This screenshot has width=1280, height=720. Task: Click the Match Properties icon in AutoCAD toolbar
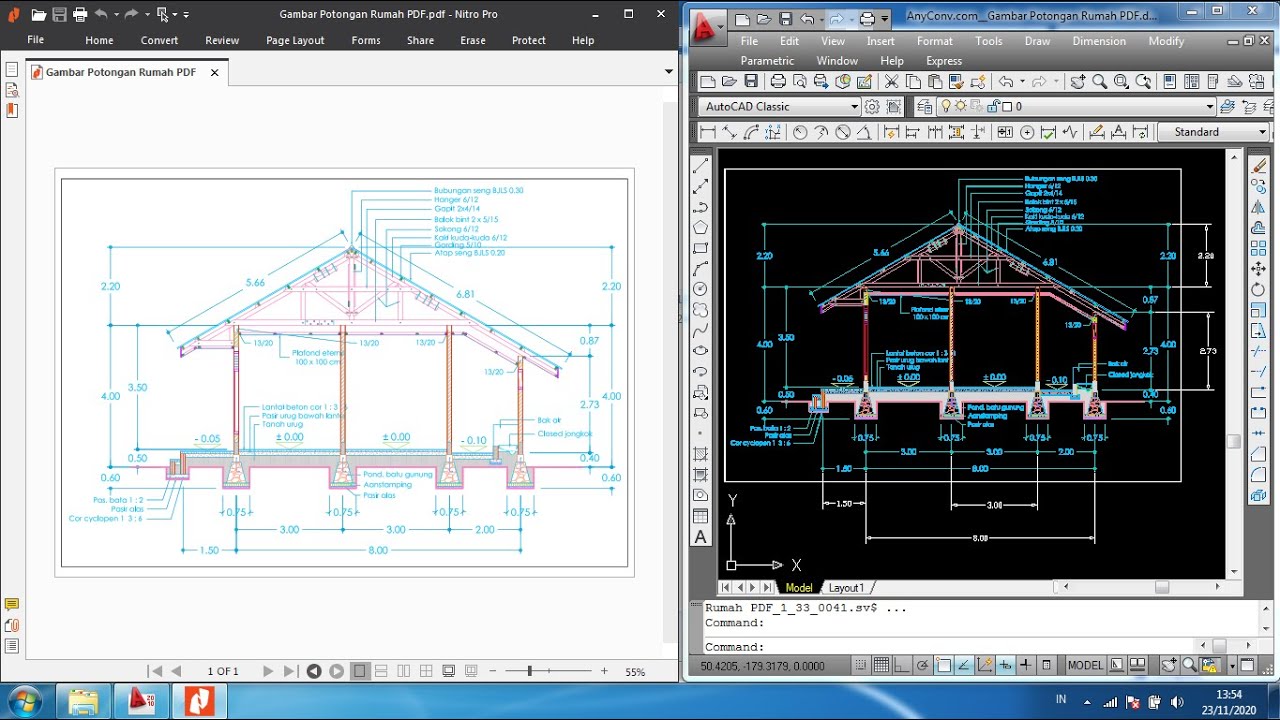[956, 81]
